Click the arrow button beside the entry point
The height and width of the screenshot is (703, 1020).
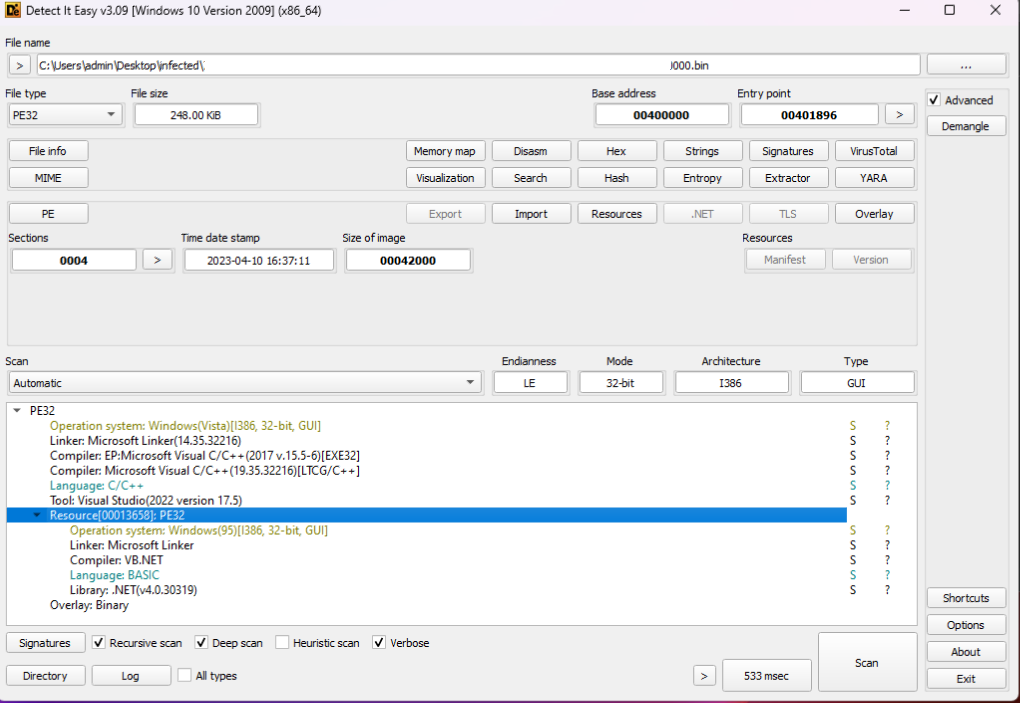tap(899, 115)
